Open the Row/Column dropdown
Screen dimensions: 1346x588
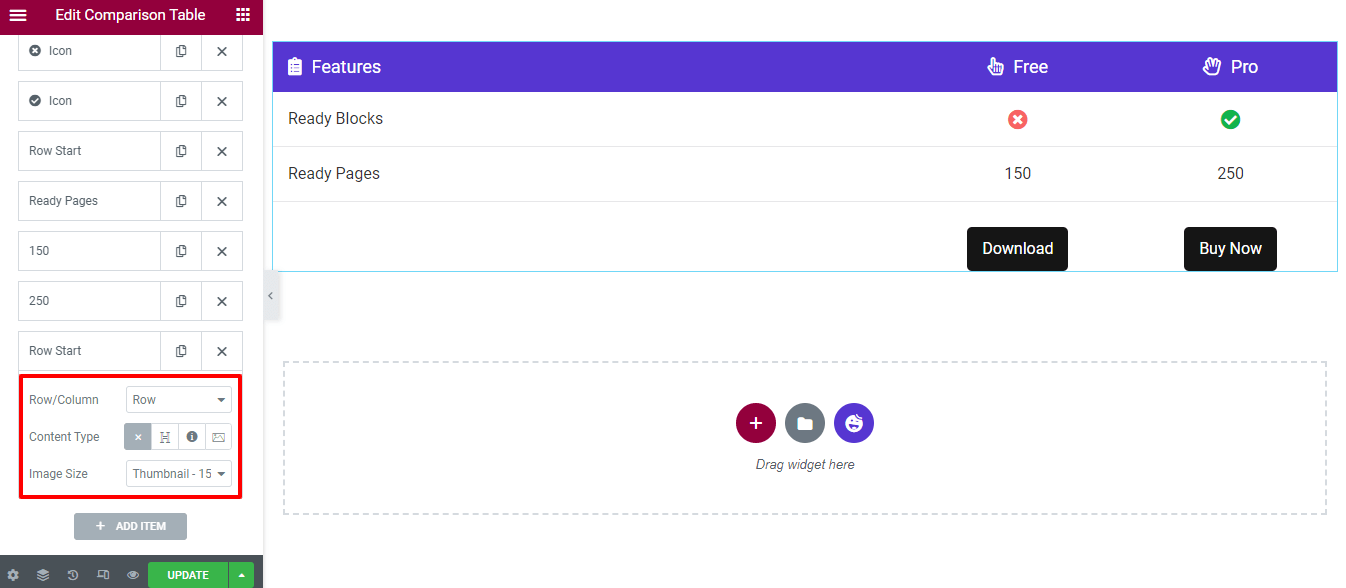coord(179,400)
